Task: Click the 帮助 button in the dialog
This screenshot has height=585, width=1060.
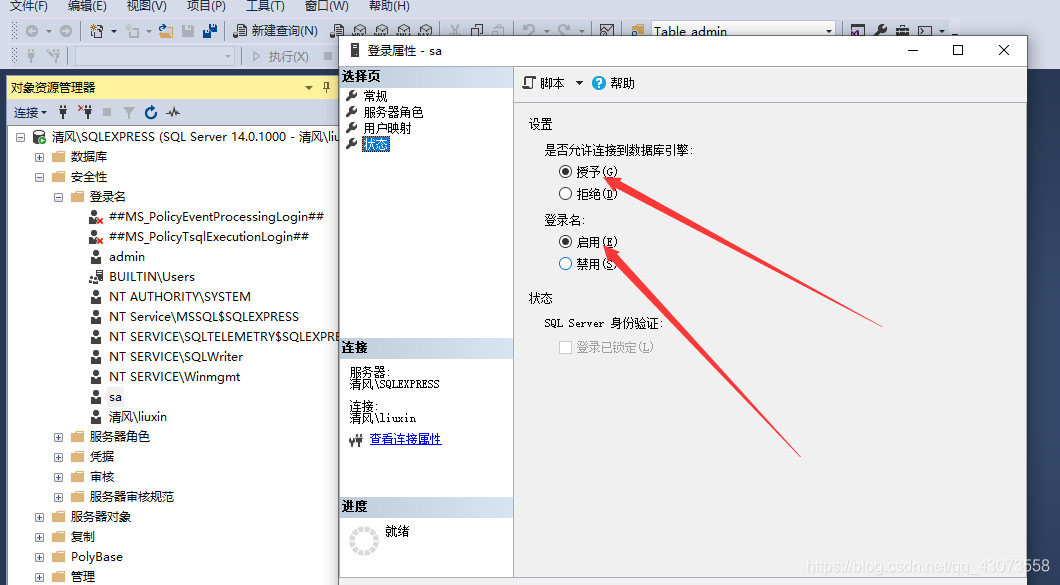Action: click(614, 83)
